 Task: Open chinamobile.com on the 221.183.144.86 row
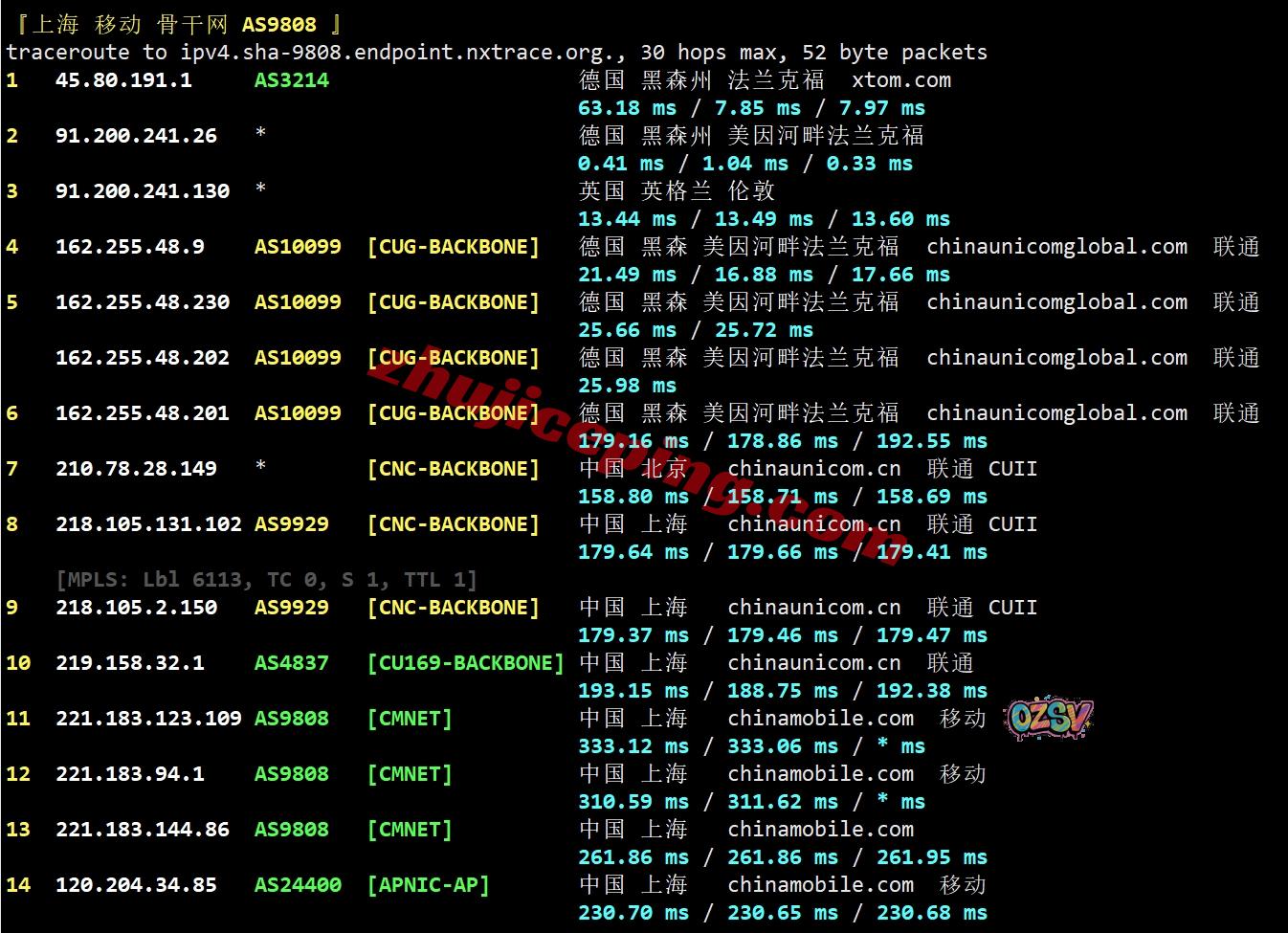tap(820, 830)
